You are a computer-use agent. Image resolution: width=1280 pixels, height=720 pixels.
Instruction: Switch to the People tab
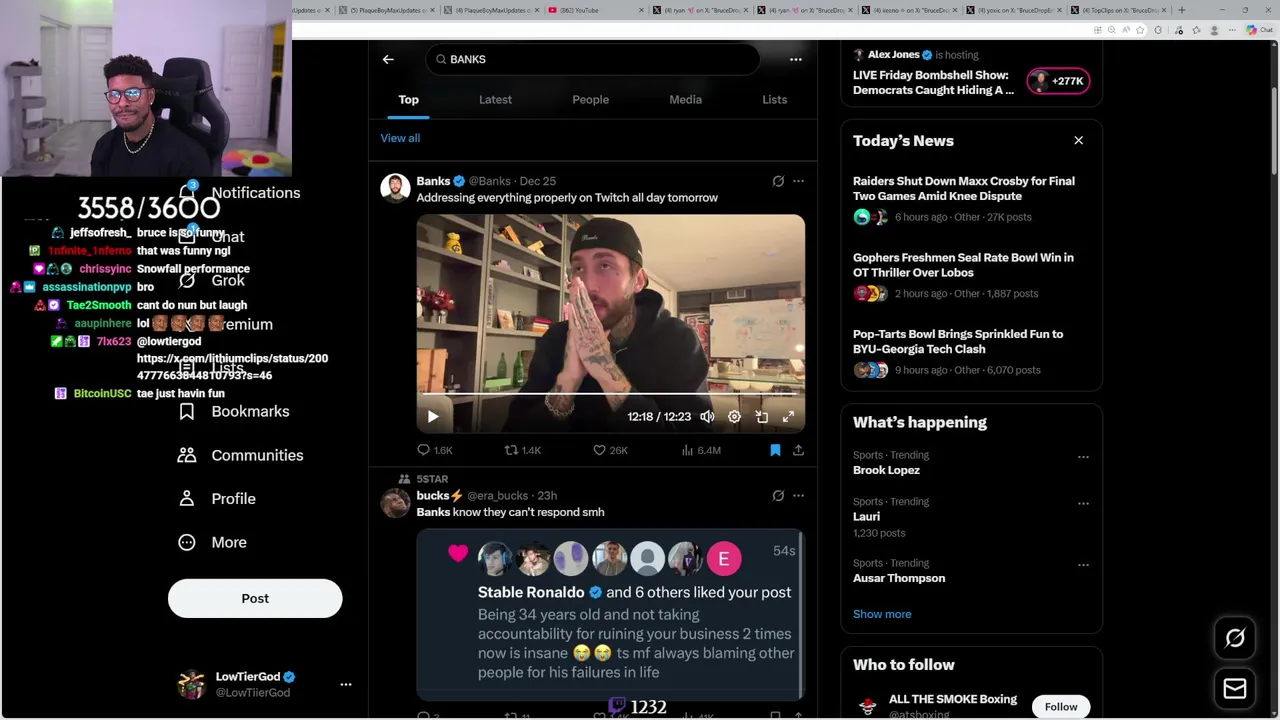pos(590,99)
